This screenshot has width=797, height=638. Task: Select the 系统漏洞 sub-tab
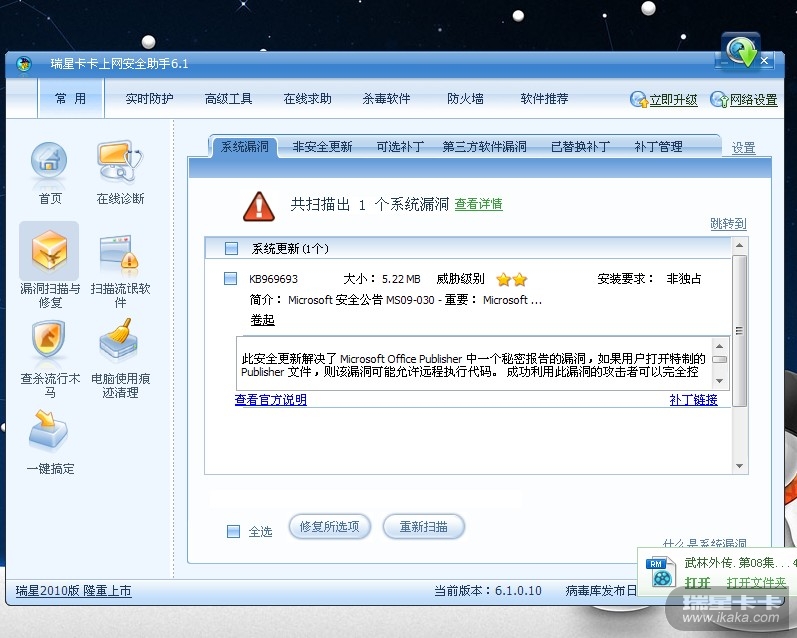coord(244,147)
